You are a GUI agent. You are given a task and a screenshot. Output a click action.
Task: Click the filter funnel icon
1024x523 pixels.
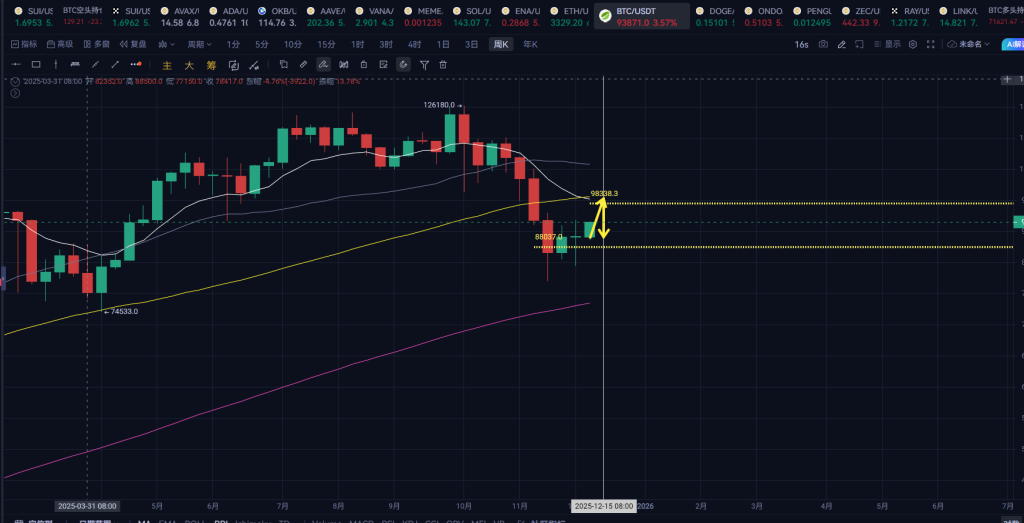tap(424, 64)
